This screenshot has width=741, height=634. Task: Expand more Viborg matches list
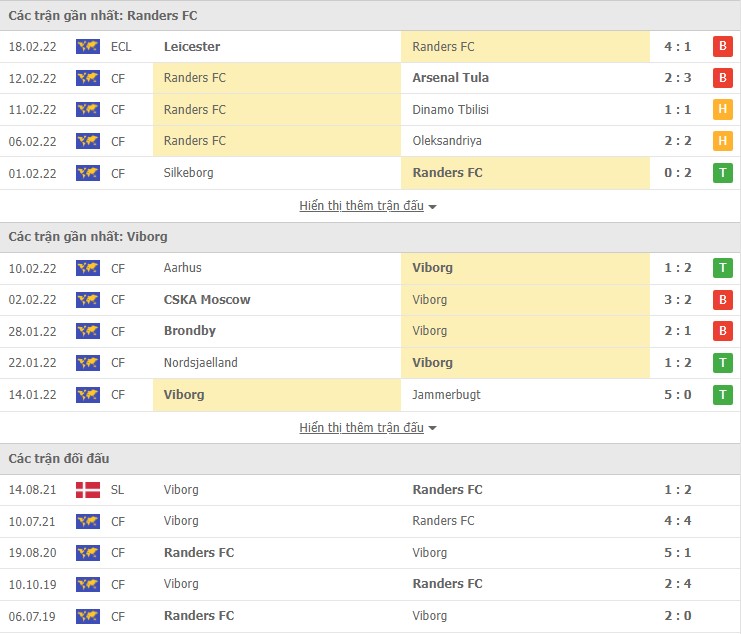[x=361, y=428]
